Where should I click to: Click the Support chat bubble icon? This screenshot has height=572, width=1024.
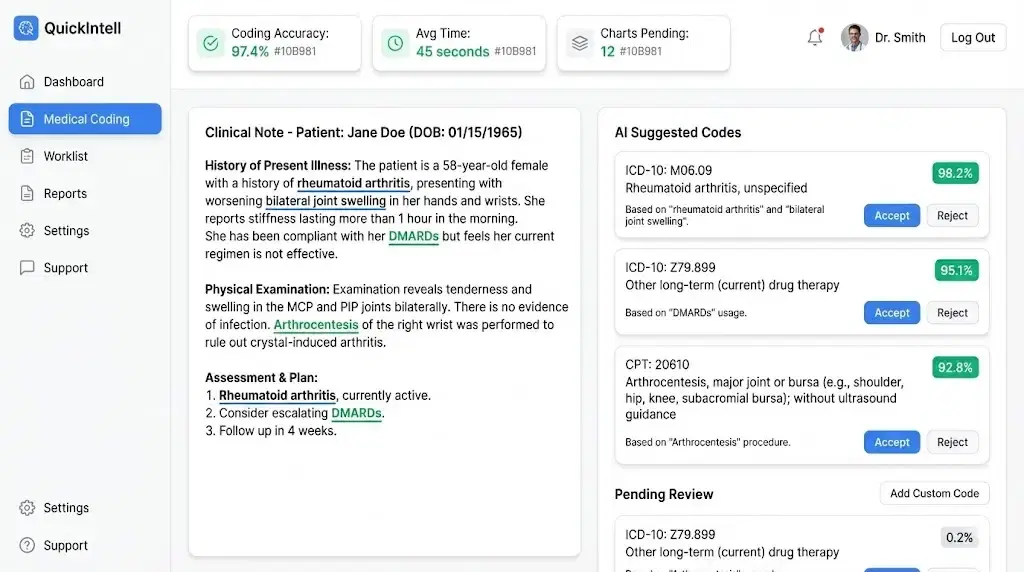[27, 268]
